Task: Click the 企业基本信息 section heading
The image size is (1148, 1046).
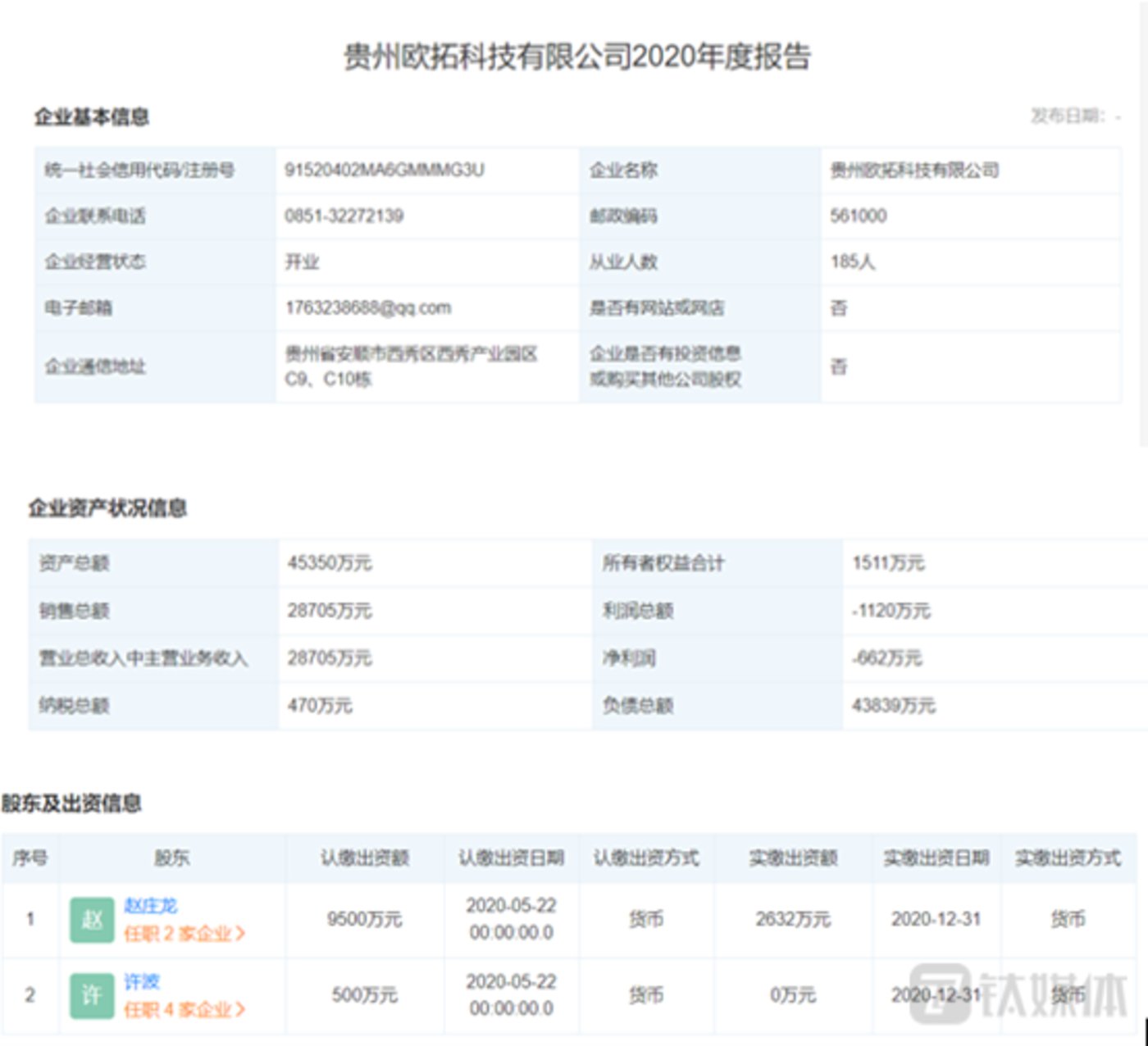Action: pos(92,117)
